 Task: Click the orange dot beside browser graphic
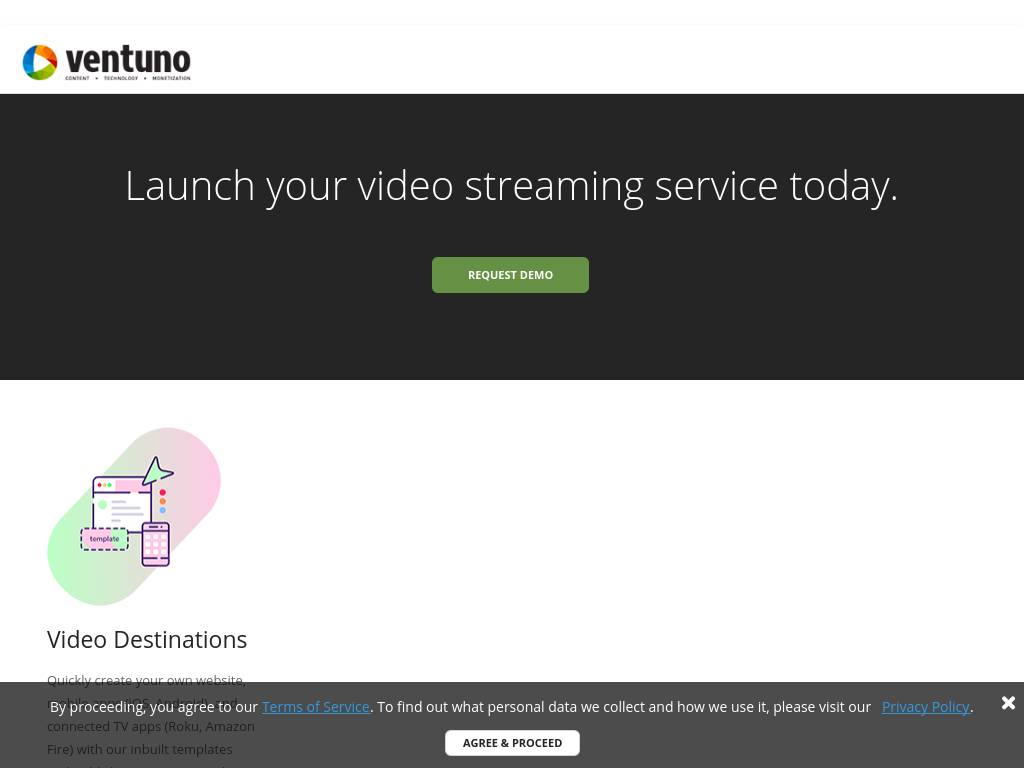click(x=163, y=502)
